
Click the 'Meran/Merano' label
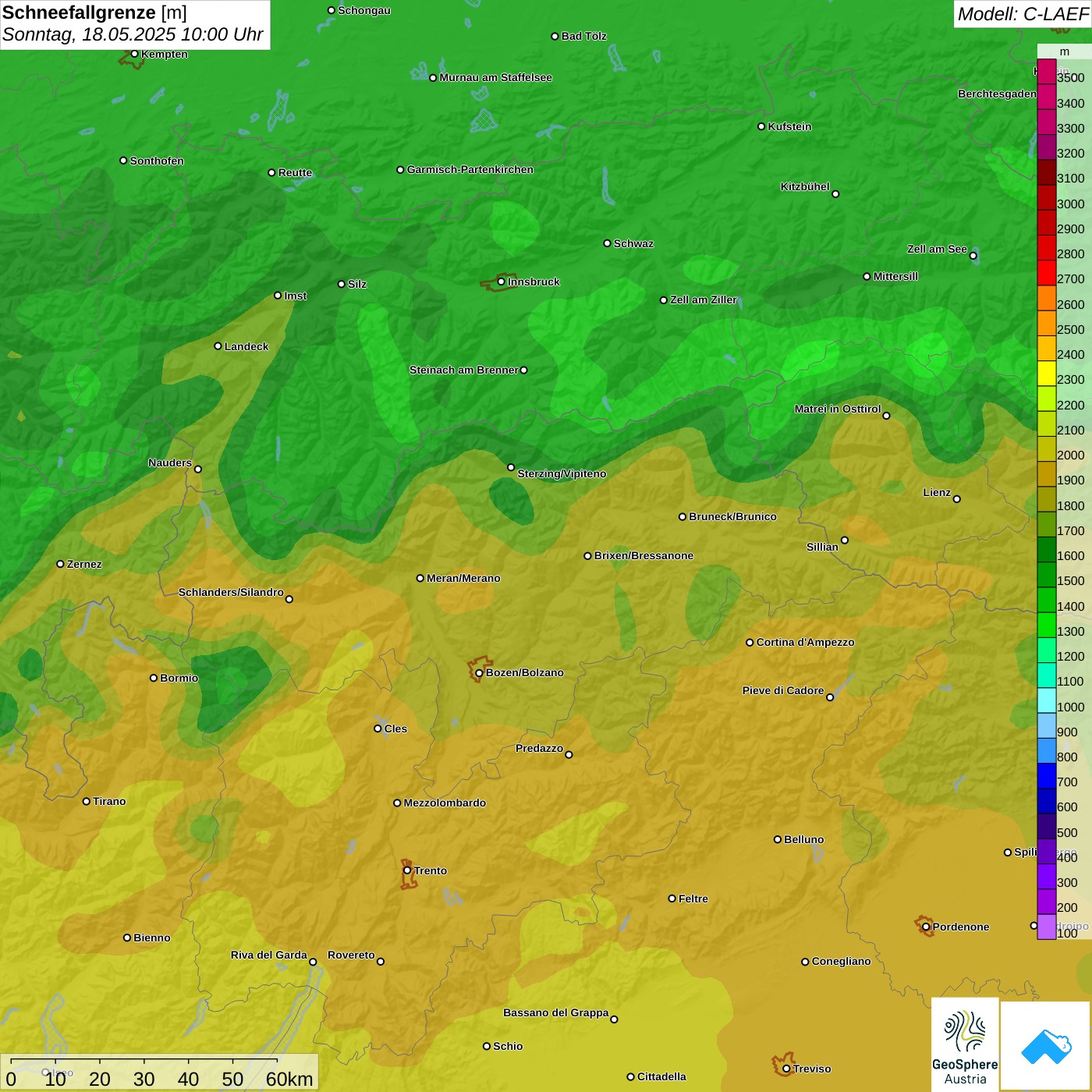coord(463,578)
